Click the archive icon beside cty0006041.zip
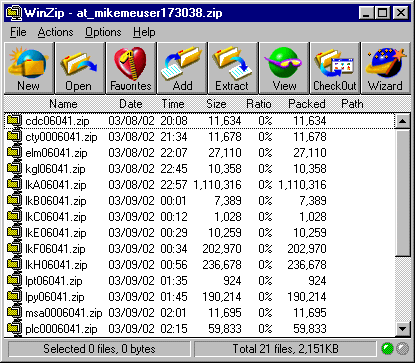This screenshot has width=415, height=363. point(14,136)
